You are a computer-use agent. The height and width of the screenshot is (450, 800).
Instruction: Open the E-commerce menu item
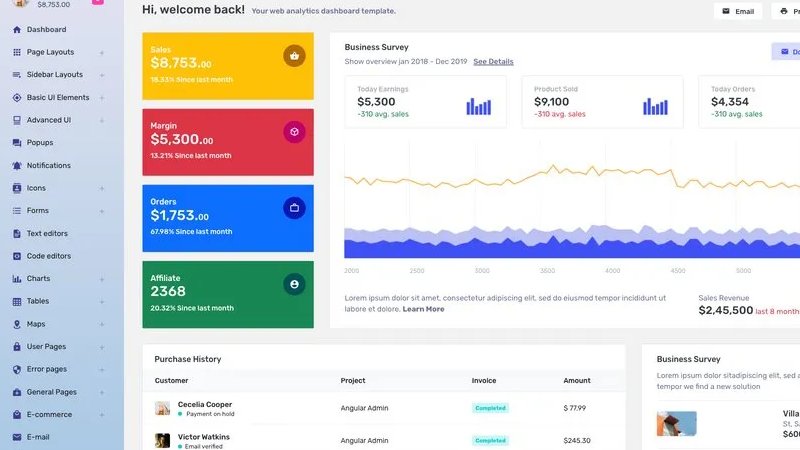click(49, 414)
